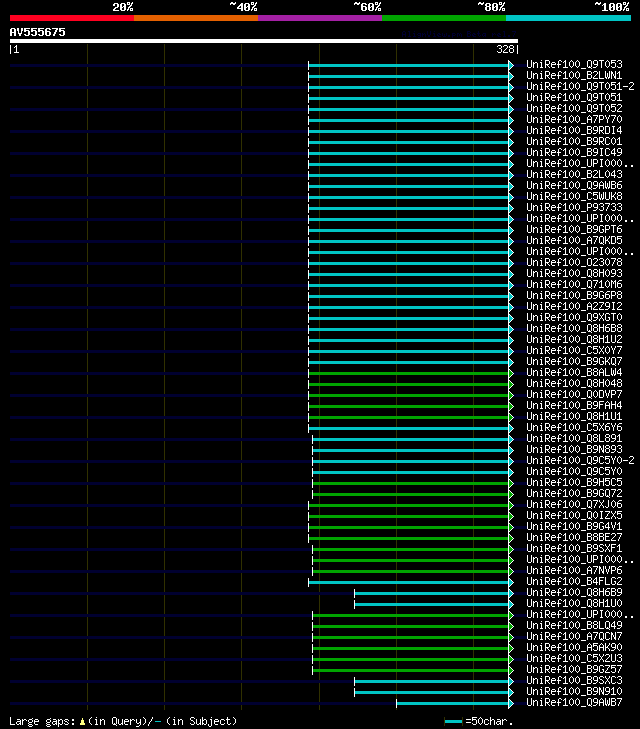Viewport: 640px width, 729px height.
Task: Click the UniRef100_B9H5C5 entry
Action: [x=574, y=483]
